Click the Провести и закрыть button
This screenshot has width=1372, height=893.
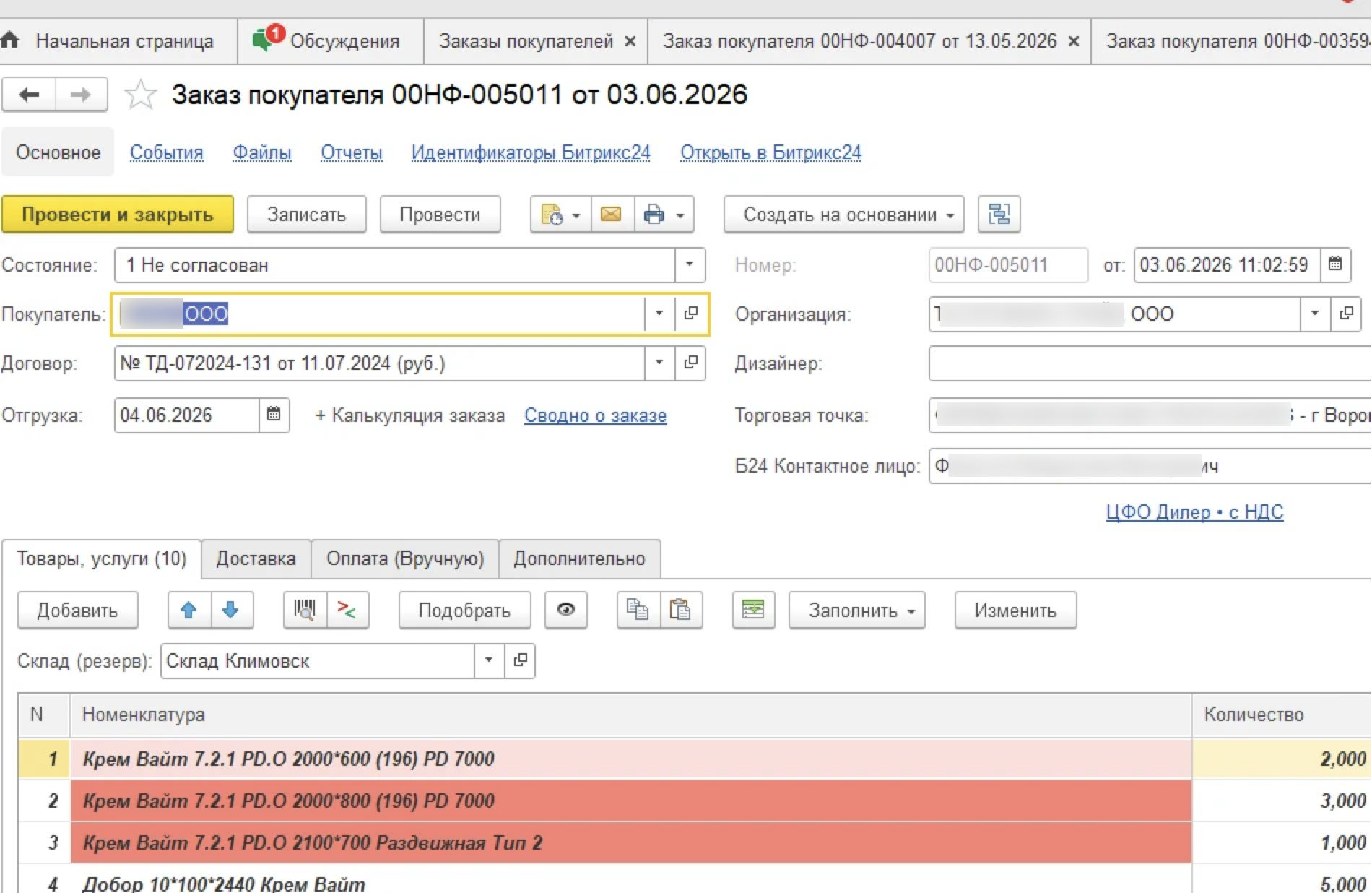[118, 215]
